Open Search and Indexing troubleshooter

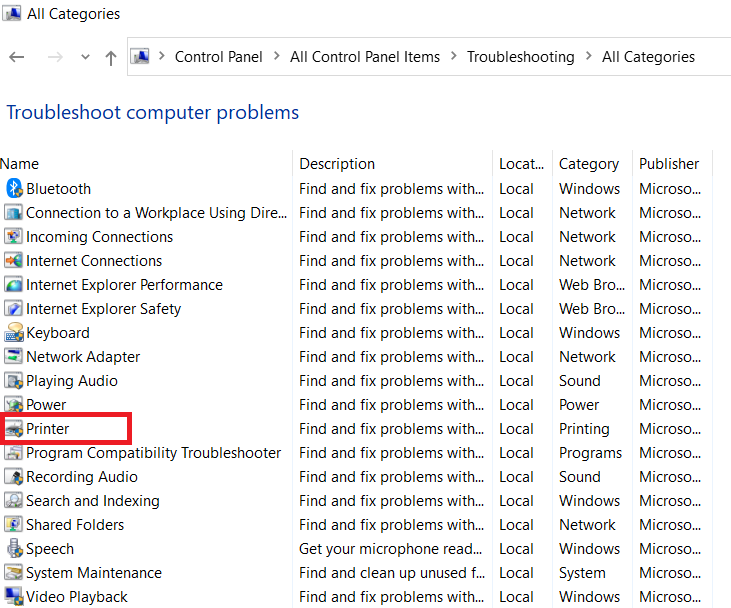tap(93, 501)
